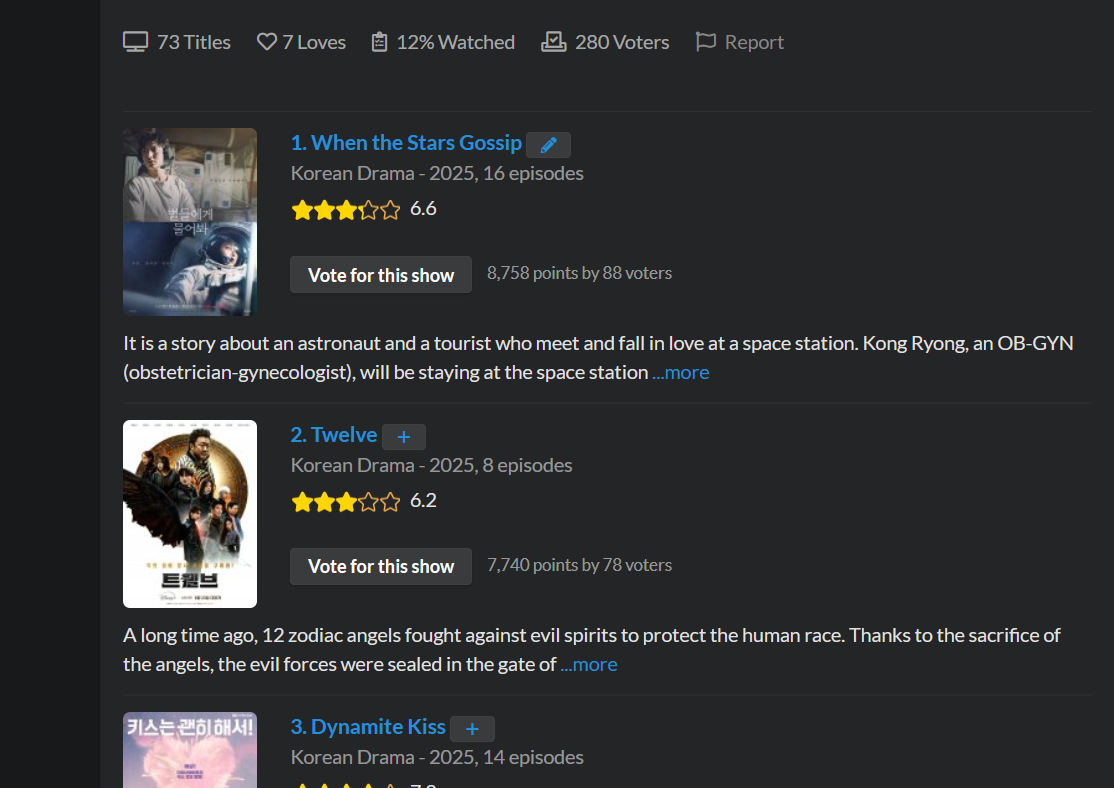Vote for the show Twelve
This screenshot has width=1114, height=788.
point(381,566)
